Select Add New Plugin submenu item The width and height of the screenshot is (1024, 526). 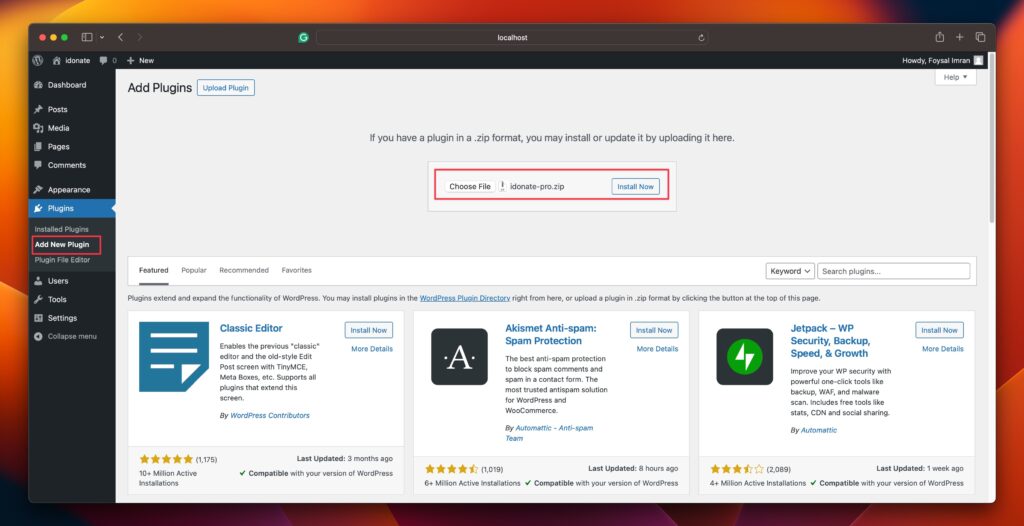62,244
